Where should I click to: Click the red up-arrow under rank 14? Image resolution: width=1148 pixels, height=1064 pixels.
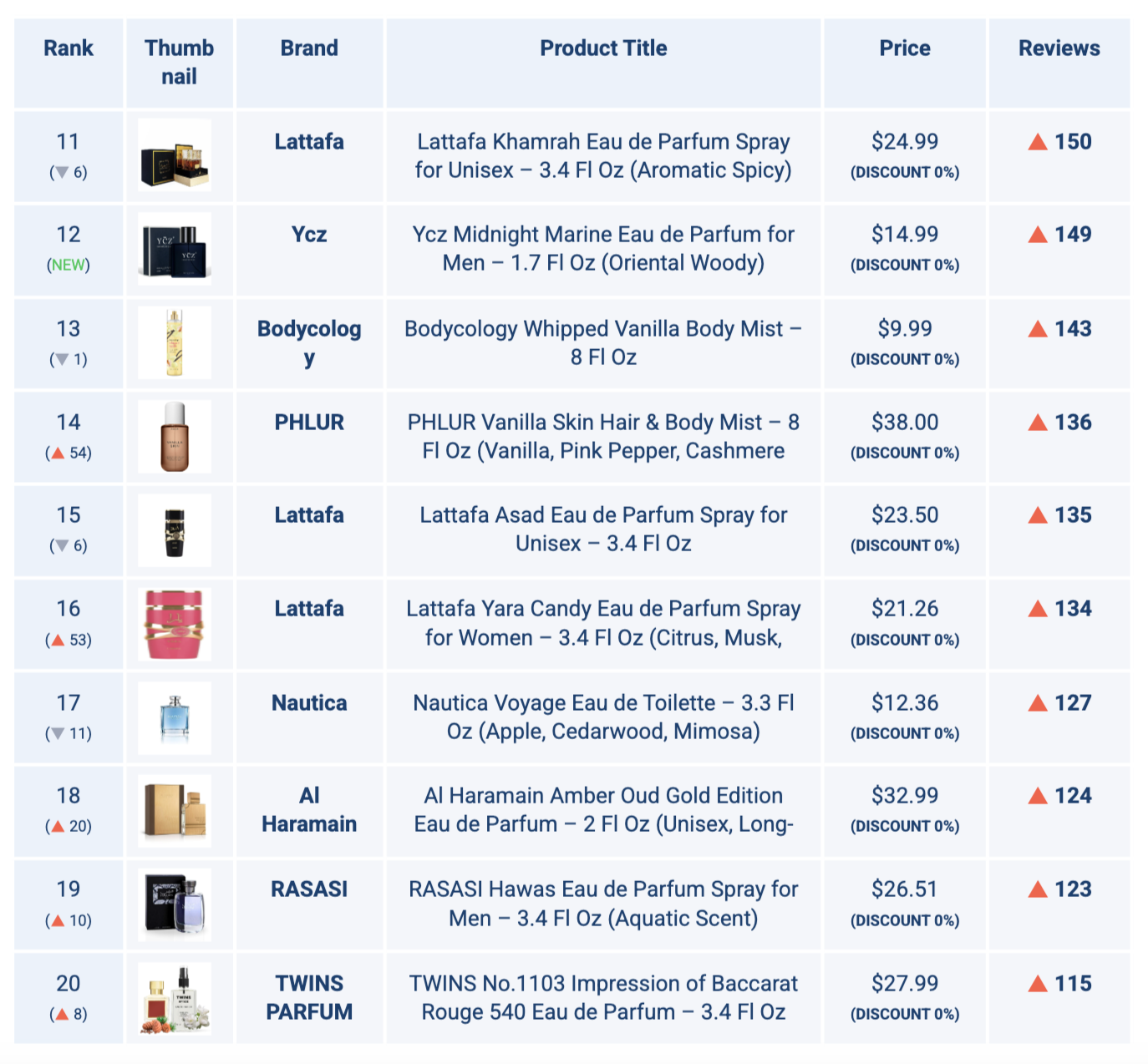pos(58,453)
